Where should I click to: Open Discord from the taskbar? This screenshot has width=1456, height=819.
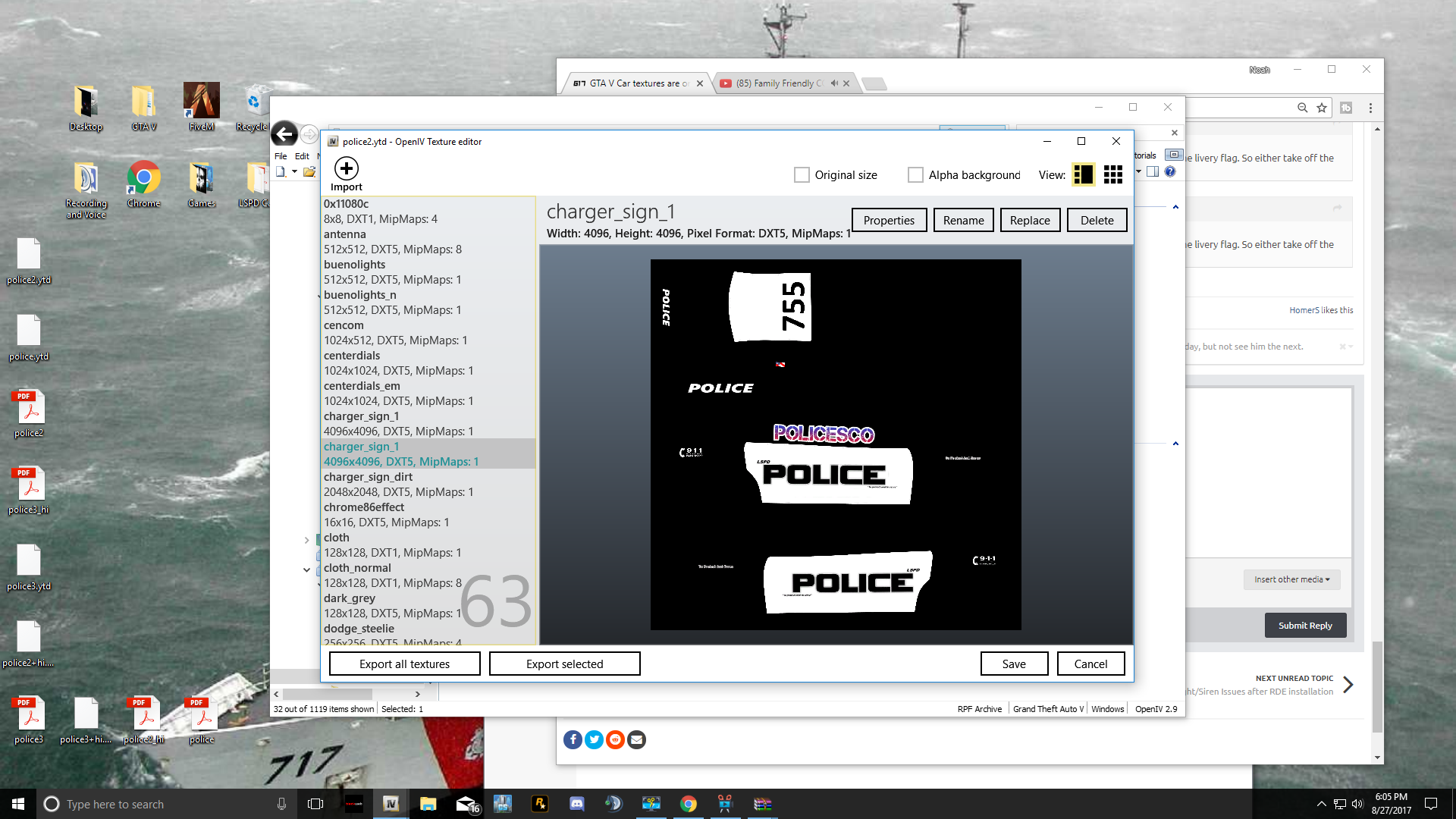pos(576,804)
